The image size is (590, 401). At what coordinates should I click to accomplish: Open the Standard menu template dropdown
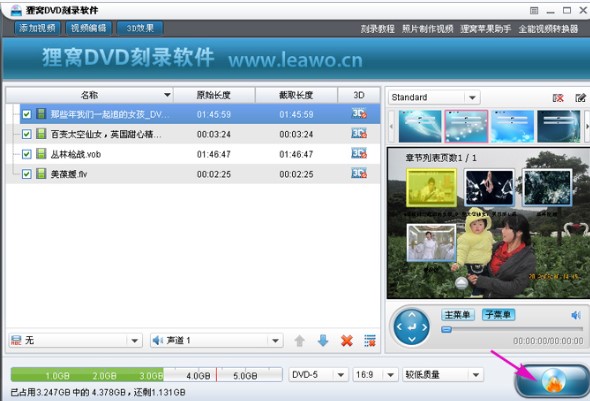point(434,97)
